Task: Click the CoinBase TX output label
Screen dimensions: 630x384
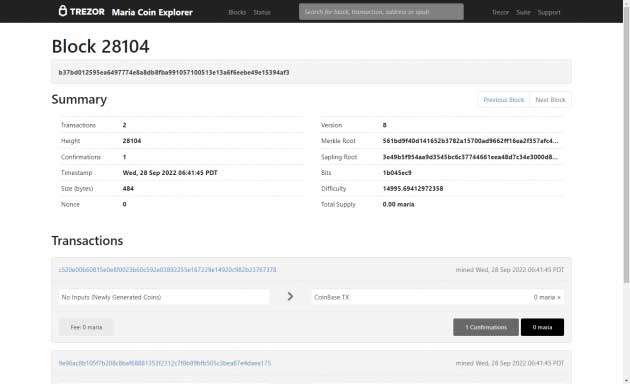Action: click(x=332, y=297)
